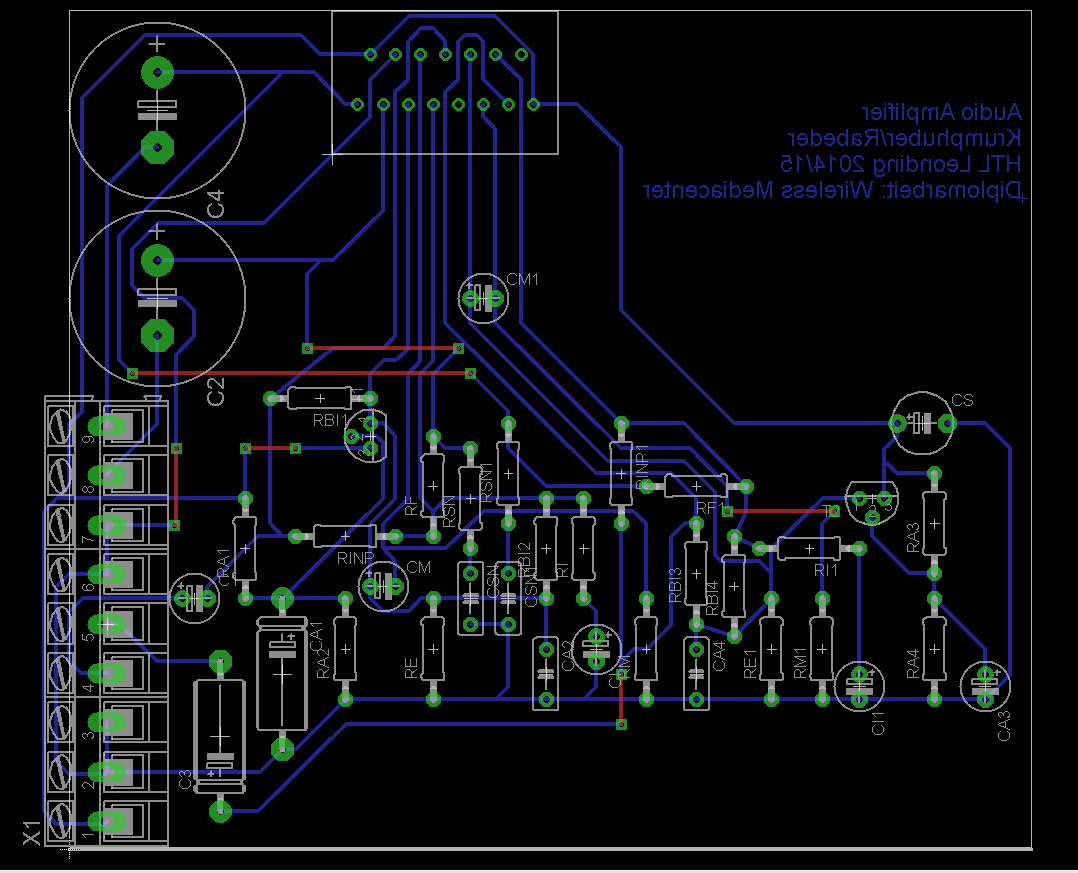Select the large capacitor C4
1078x873 pixels.
point(157,110)
